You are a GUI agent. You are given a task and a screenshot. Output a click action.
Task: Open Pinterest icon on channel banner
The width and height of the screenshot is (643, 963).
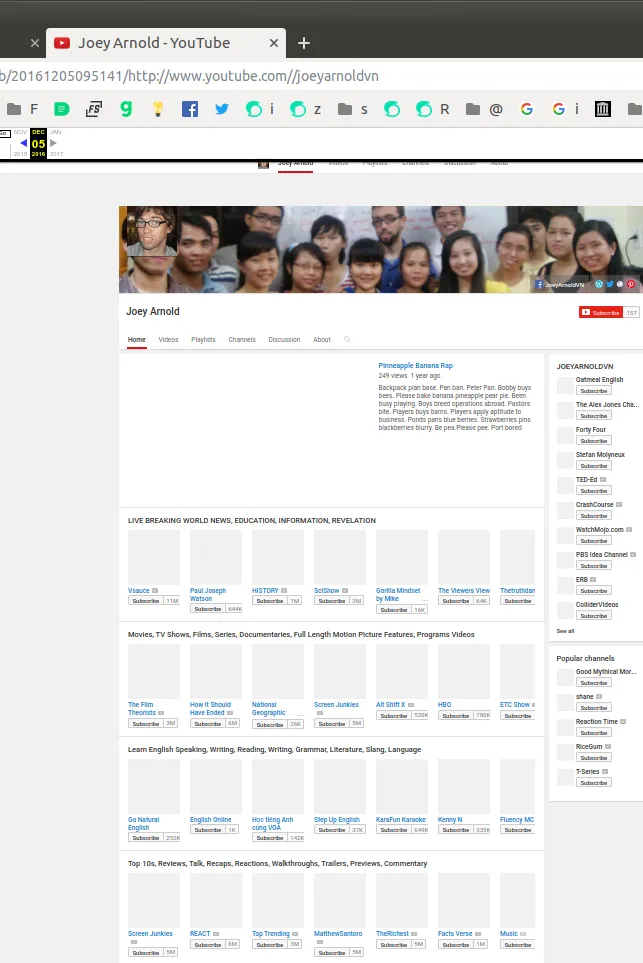click(631, 284)
